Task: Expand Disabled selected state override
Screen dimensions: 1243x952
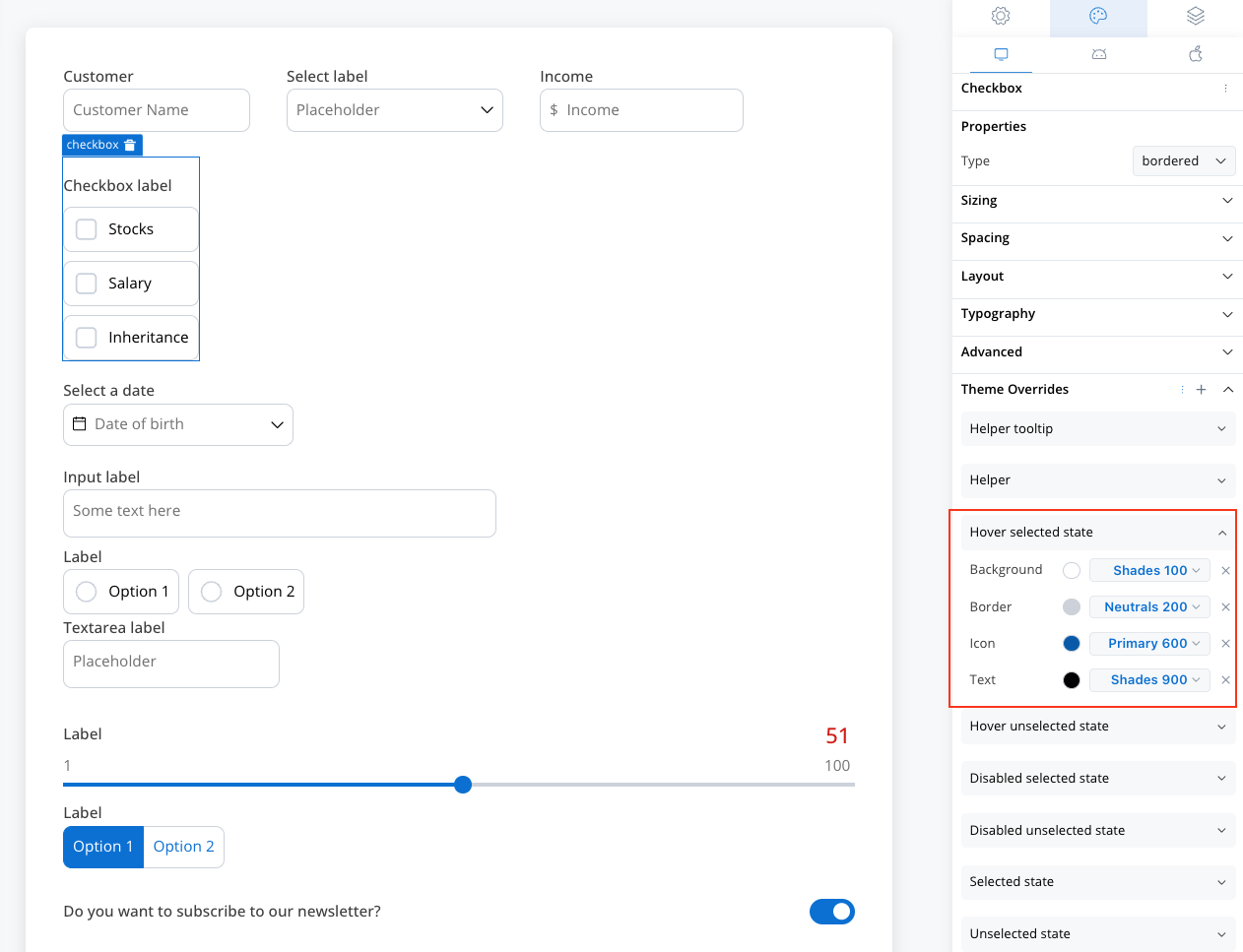Action: [1097, 779]
